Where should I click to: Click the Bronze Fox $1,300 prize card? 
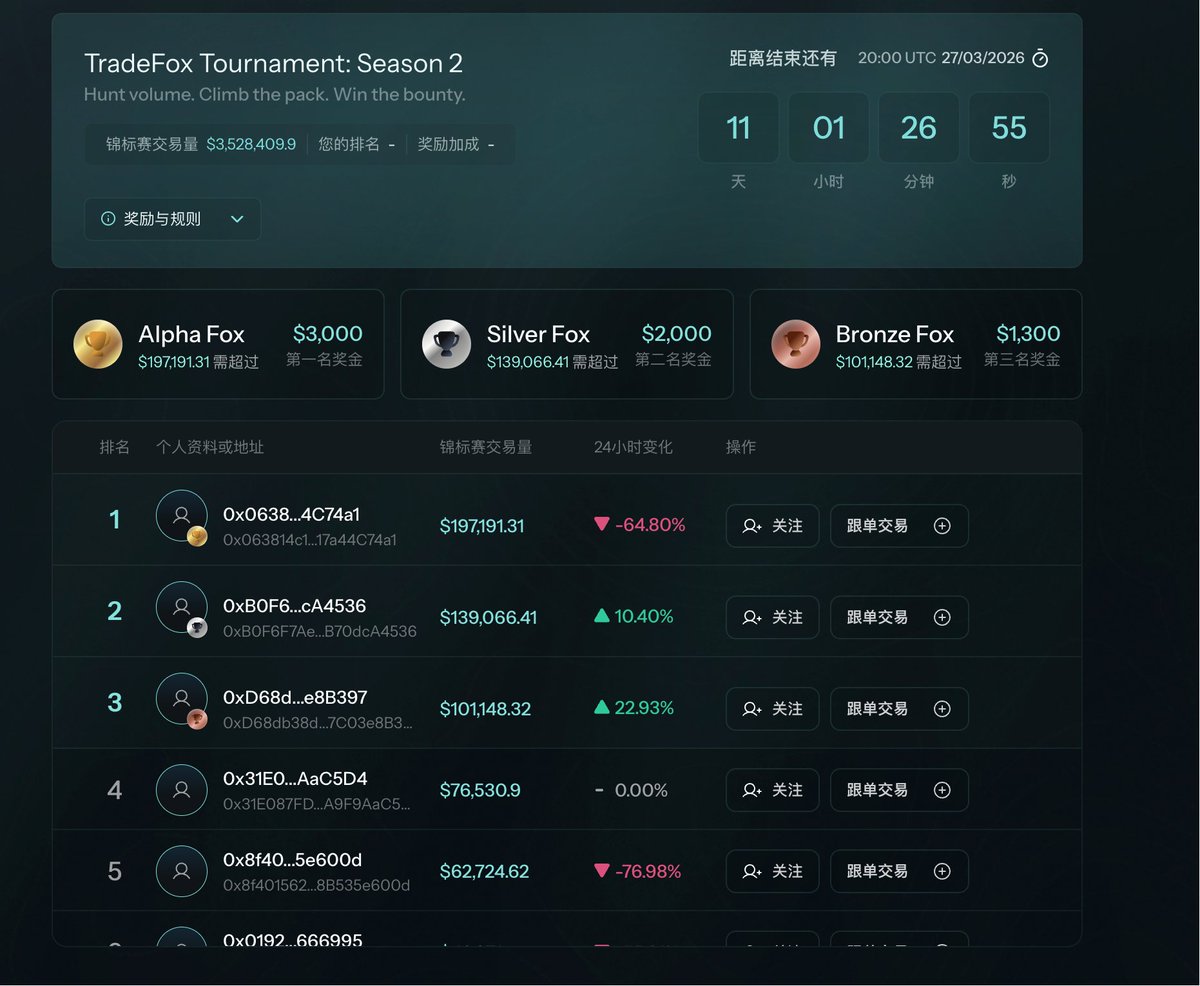pyautogui.click(x=916, y=344)
